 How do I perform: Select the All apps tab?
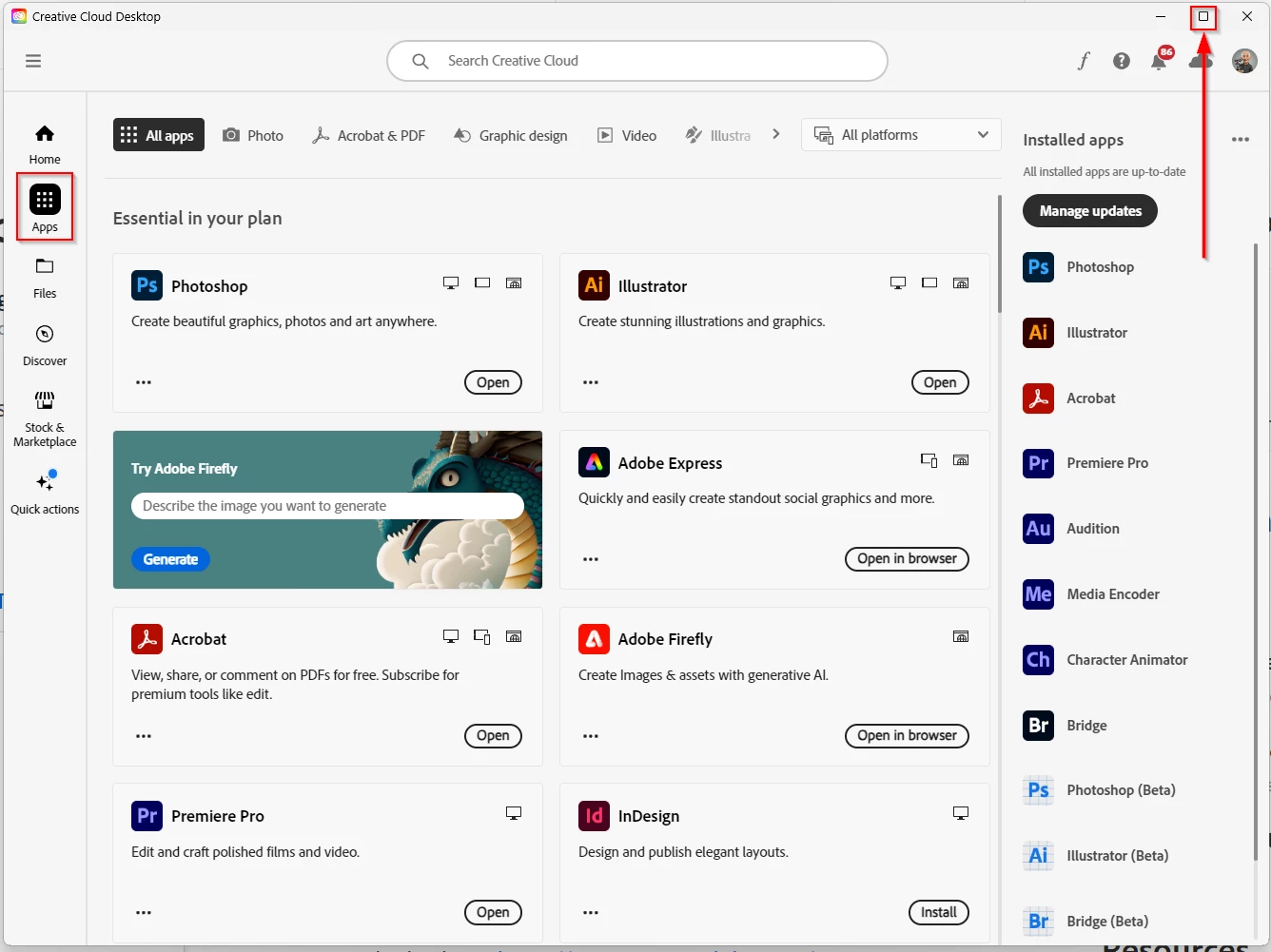tap(159, 135)
